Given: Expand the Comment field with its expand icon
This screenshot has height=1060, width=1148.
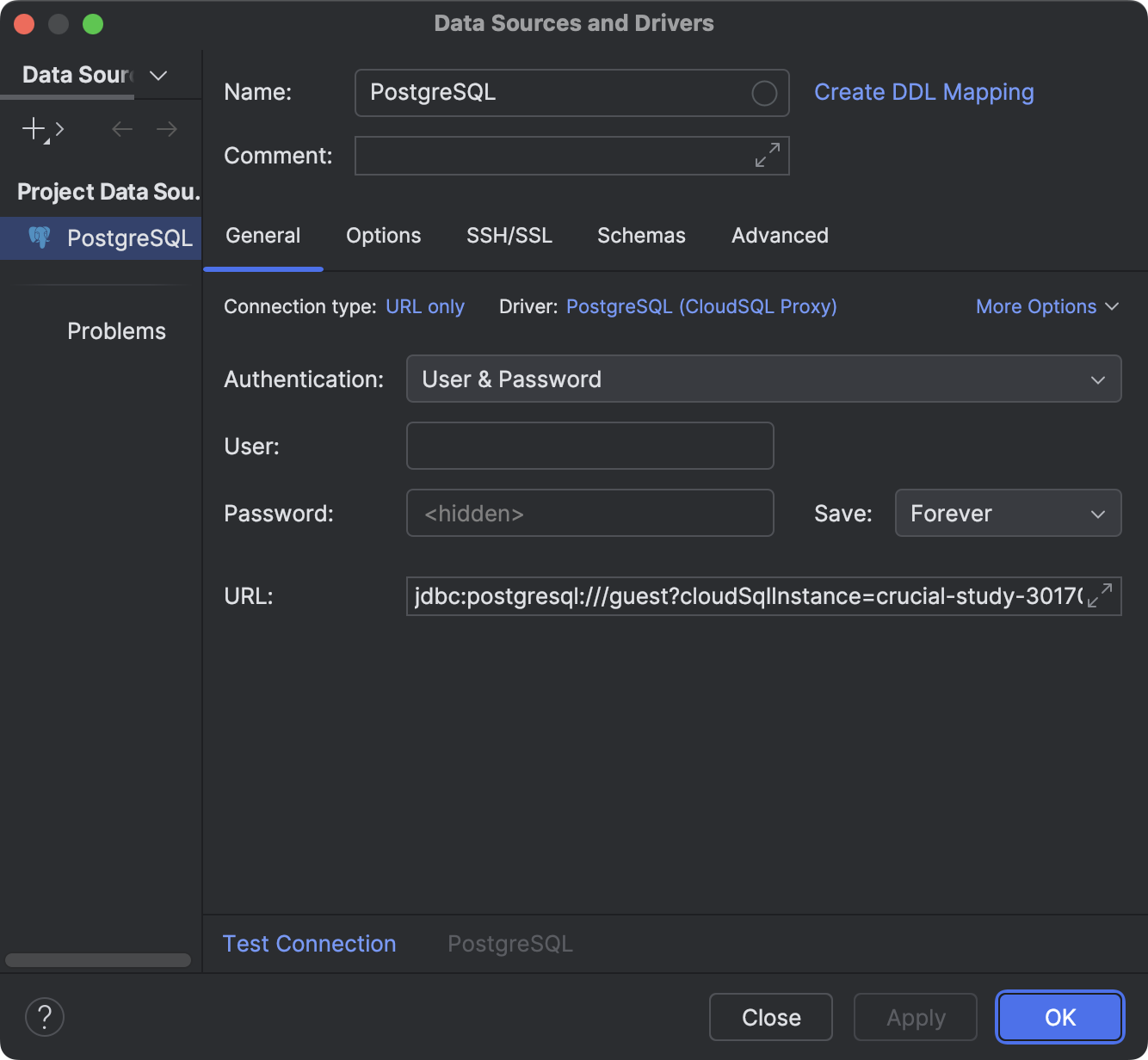Looking at the screenshot, I should (767, 156).
